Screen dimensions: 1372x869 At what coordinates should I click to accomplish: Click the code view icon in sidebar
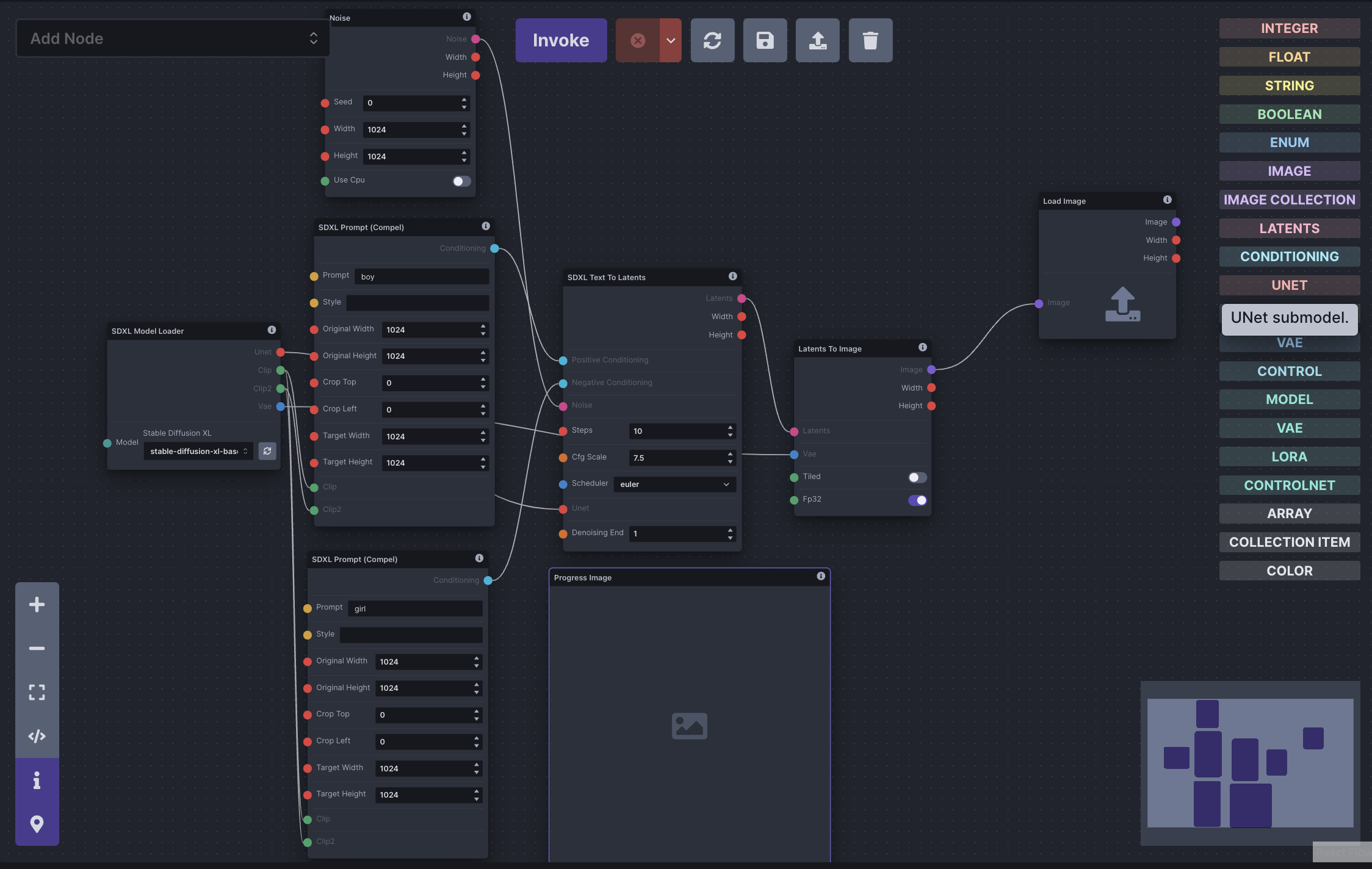tap(37, 736)
